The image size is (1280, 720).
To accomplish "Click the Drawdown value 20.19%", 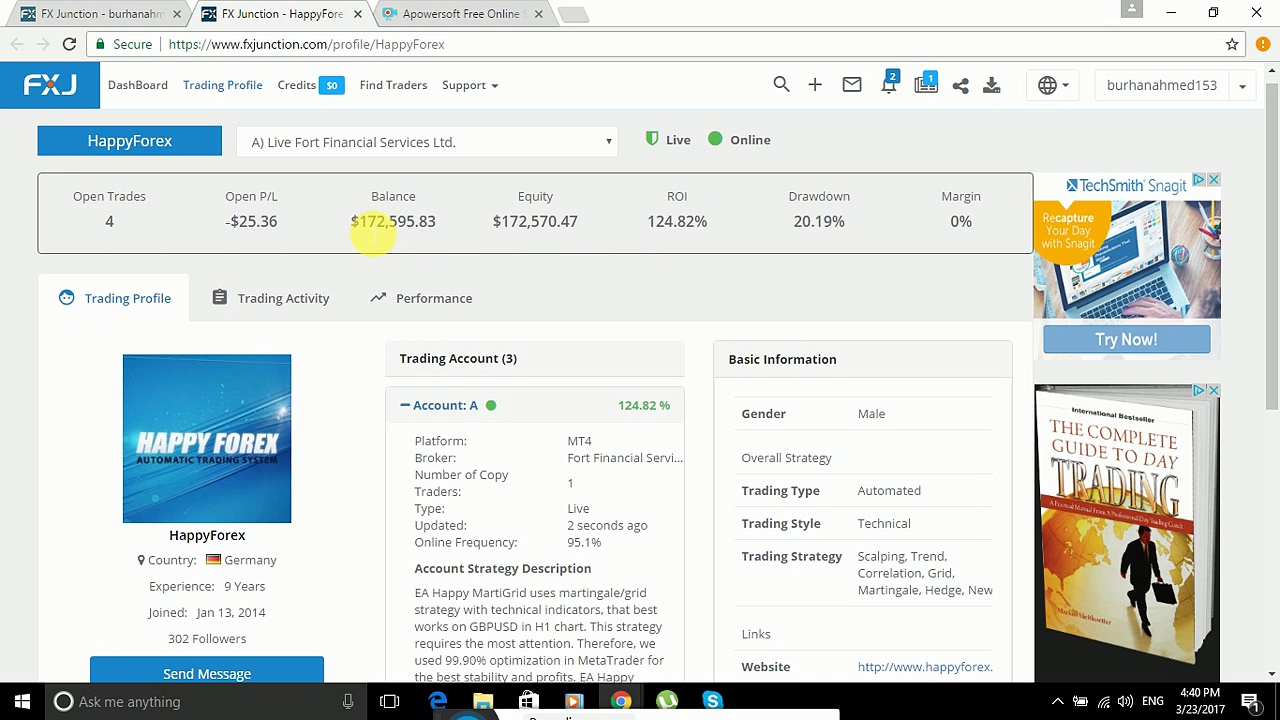I will click(x=819, y=221).
